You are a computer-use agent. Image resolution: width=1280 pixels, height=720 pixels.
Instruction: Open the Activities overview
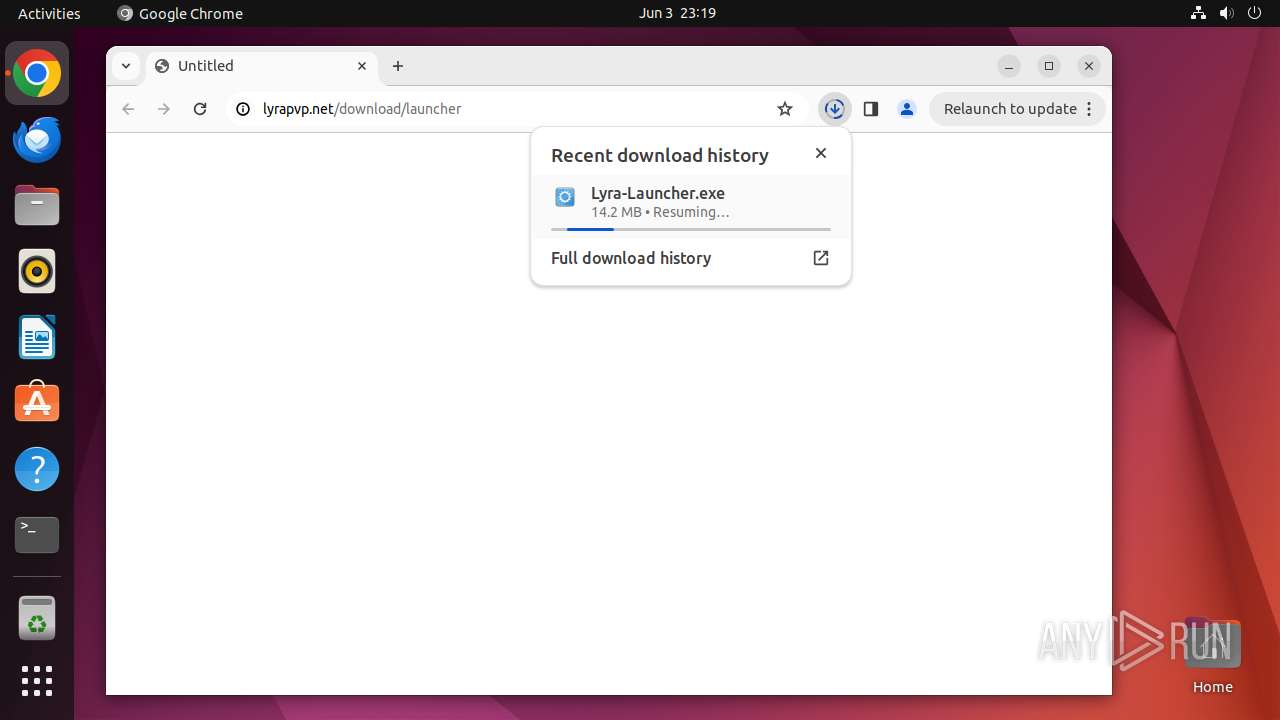coord(49,13)
